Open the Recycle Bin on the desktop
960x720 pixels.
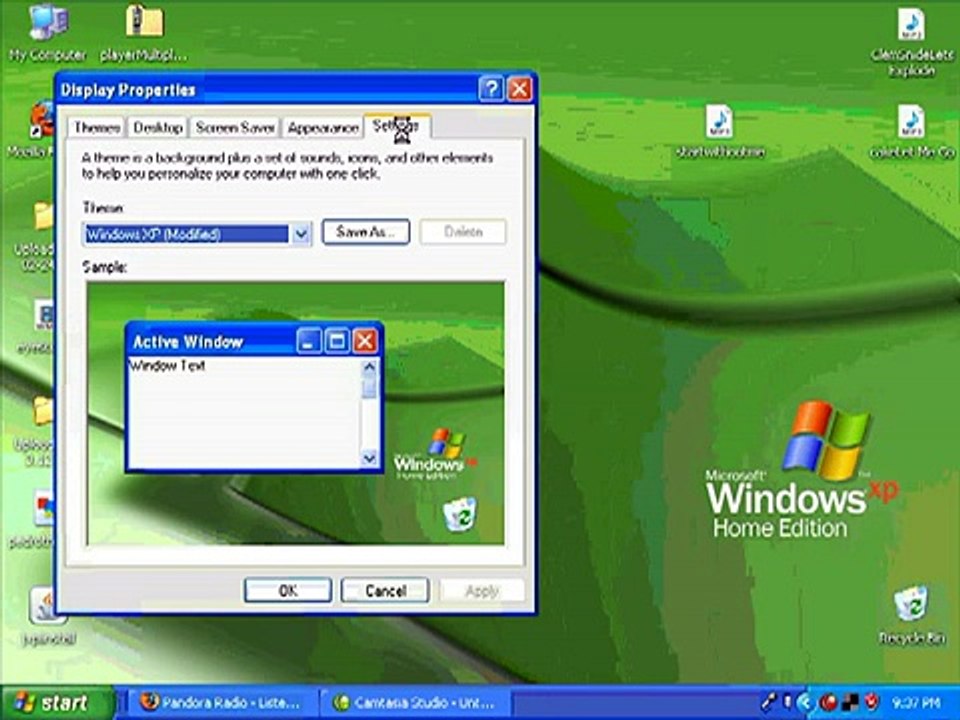pos(911,604)
